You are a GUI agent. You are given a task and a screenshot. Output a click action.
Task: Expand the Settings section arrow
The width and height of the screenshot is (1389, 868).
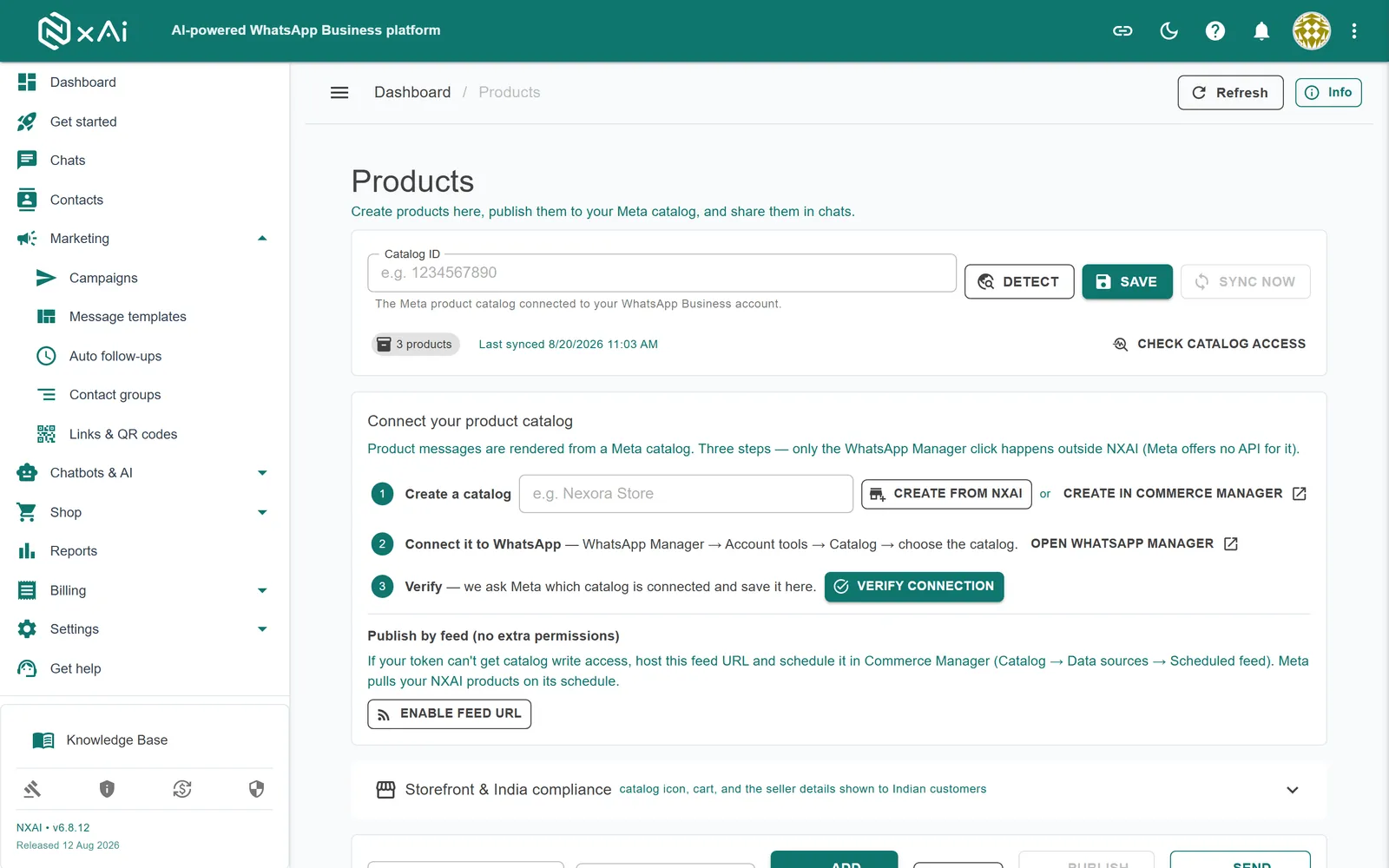[x=262, y=629]
